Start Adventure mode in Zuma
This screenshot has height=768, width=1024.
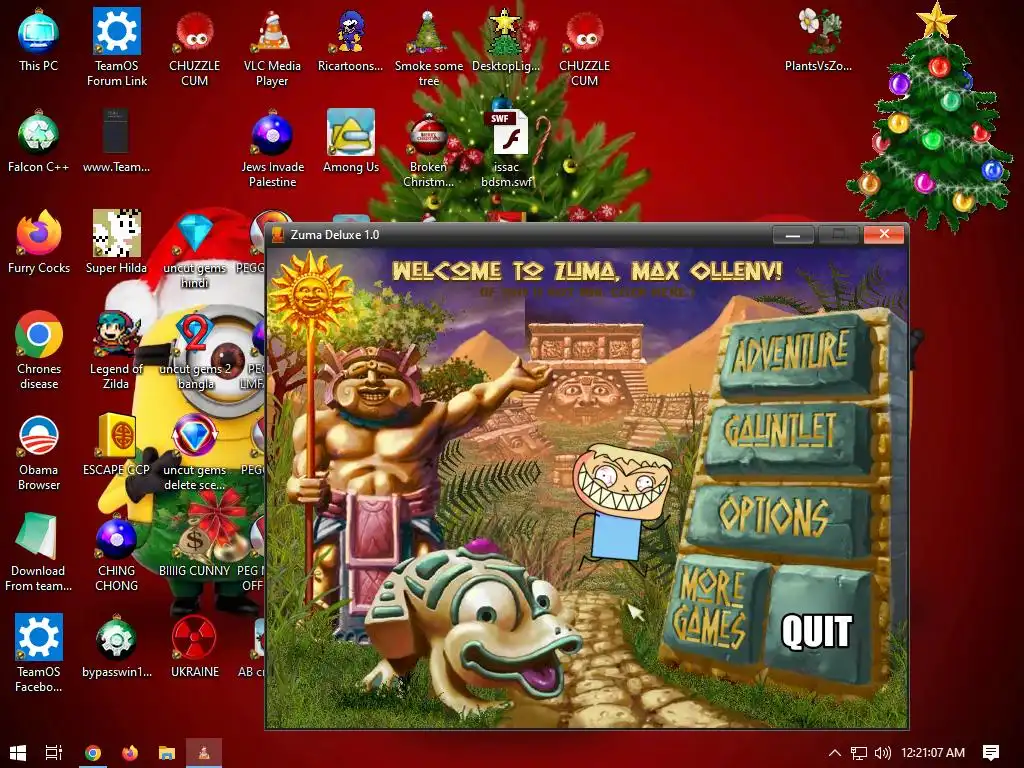pos(793,355)
